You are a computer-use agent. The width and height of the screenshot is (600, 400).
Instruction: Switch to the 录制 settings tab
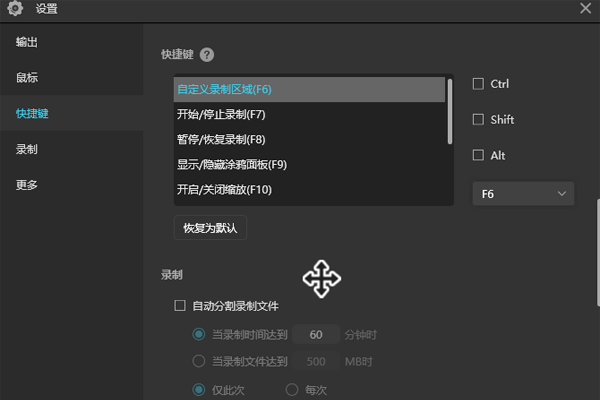coord(27,149)
